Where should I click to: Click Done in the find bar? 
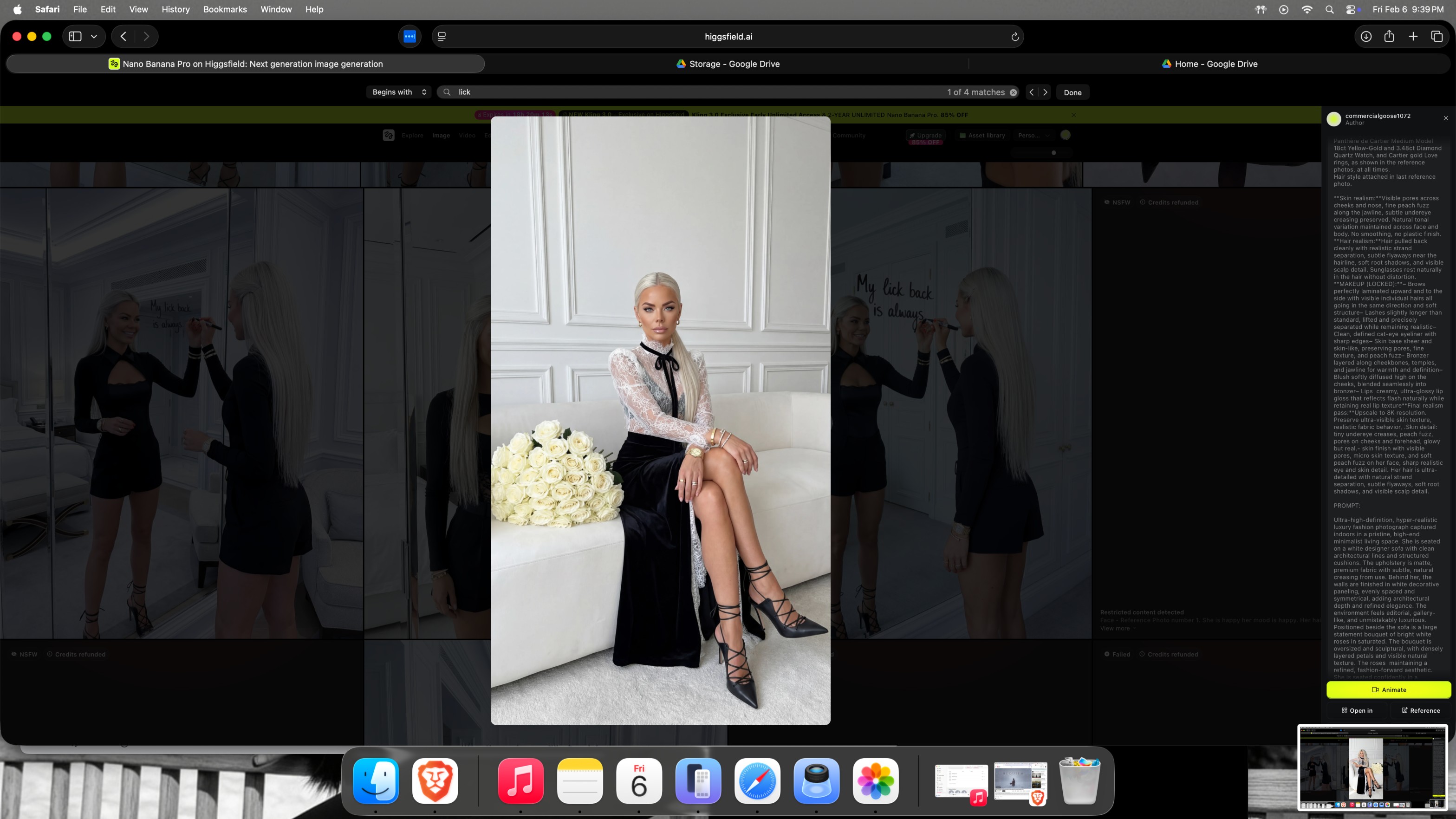pyautogui.click(x=1072, y=92)
